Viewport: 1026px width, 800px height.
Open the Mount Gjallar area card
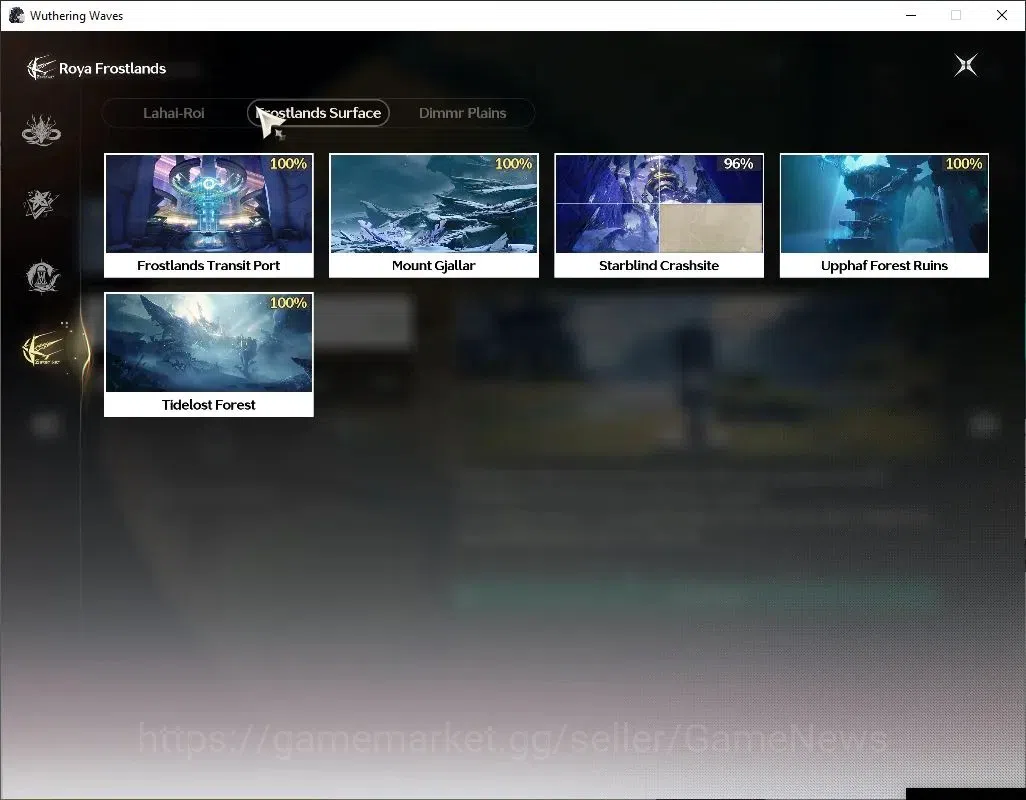click(x=434, y=215)
